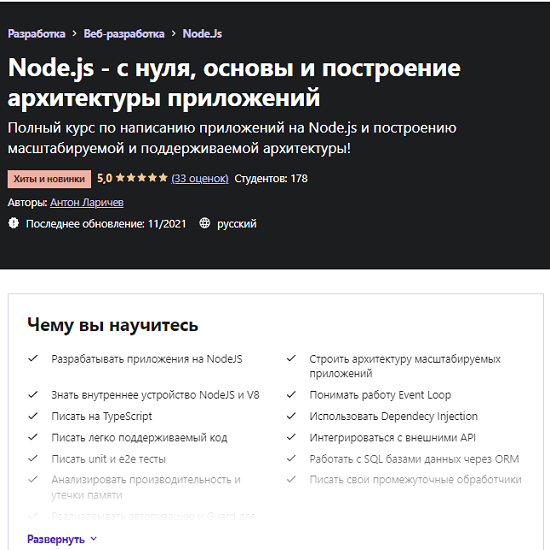This screenshot has width=550, height=550.
Task: Click the Хиты и новинки badge
Action: tap(49, 179)
